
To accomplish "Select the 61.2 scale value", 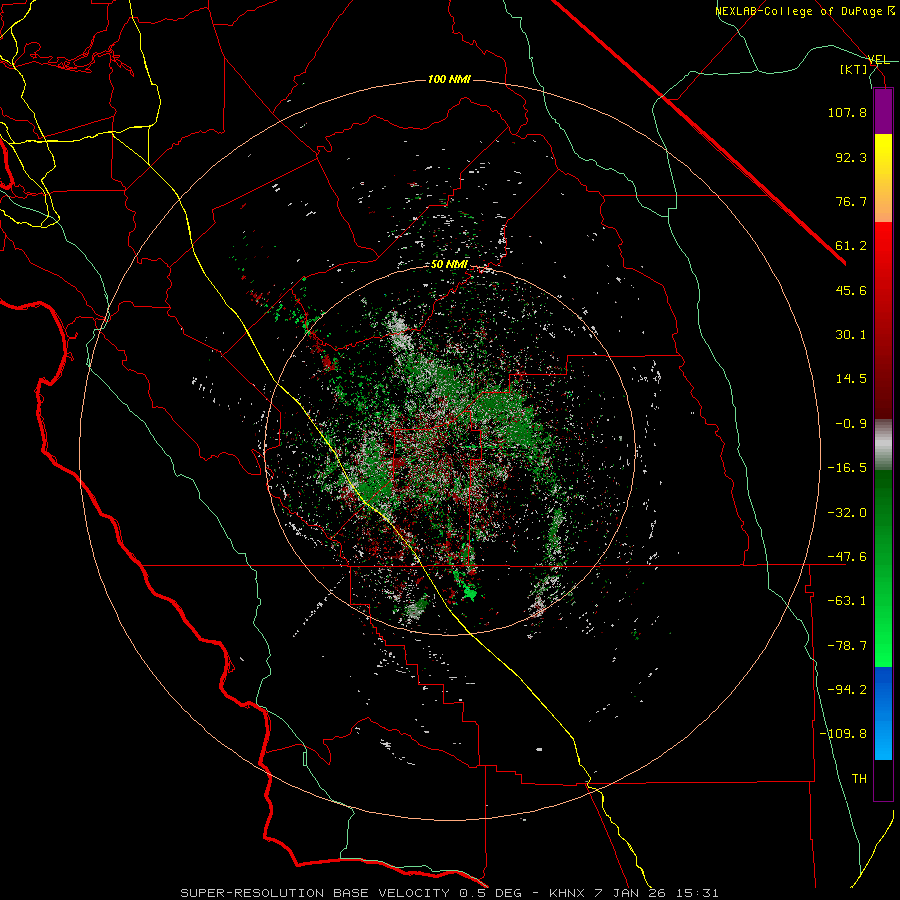I will point(851,246).
